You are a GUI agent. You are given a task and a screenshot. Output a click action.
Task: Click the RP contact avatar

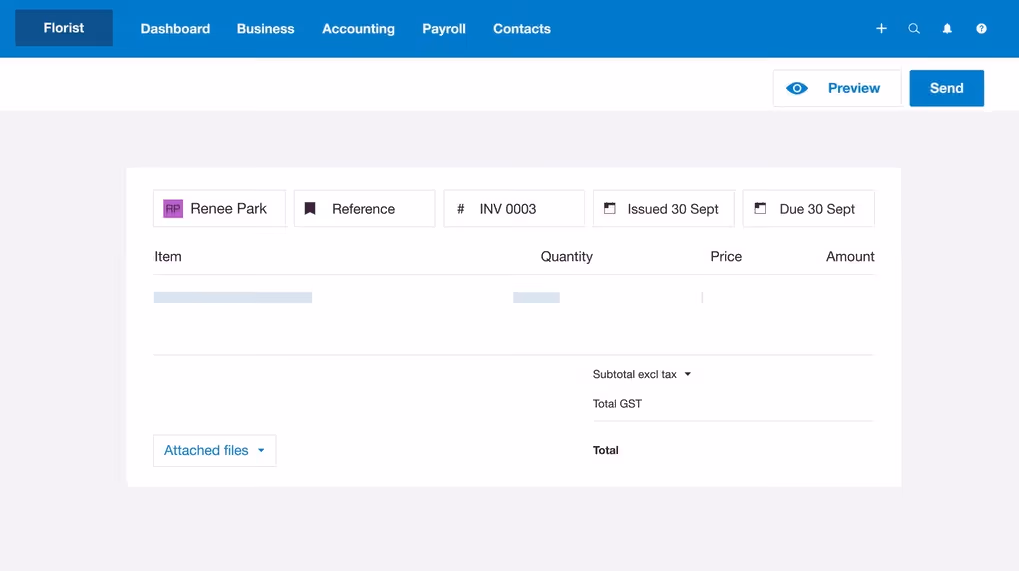coord(173,209)
